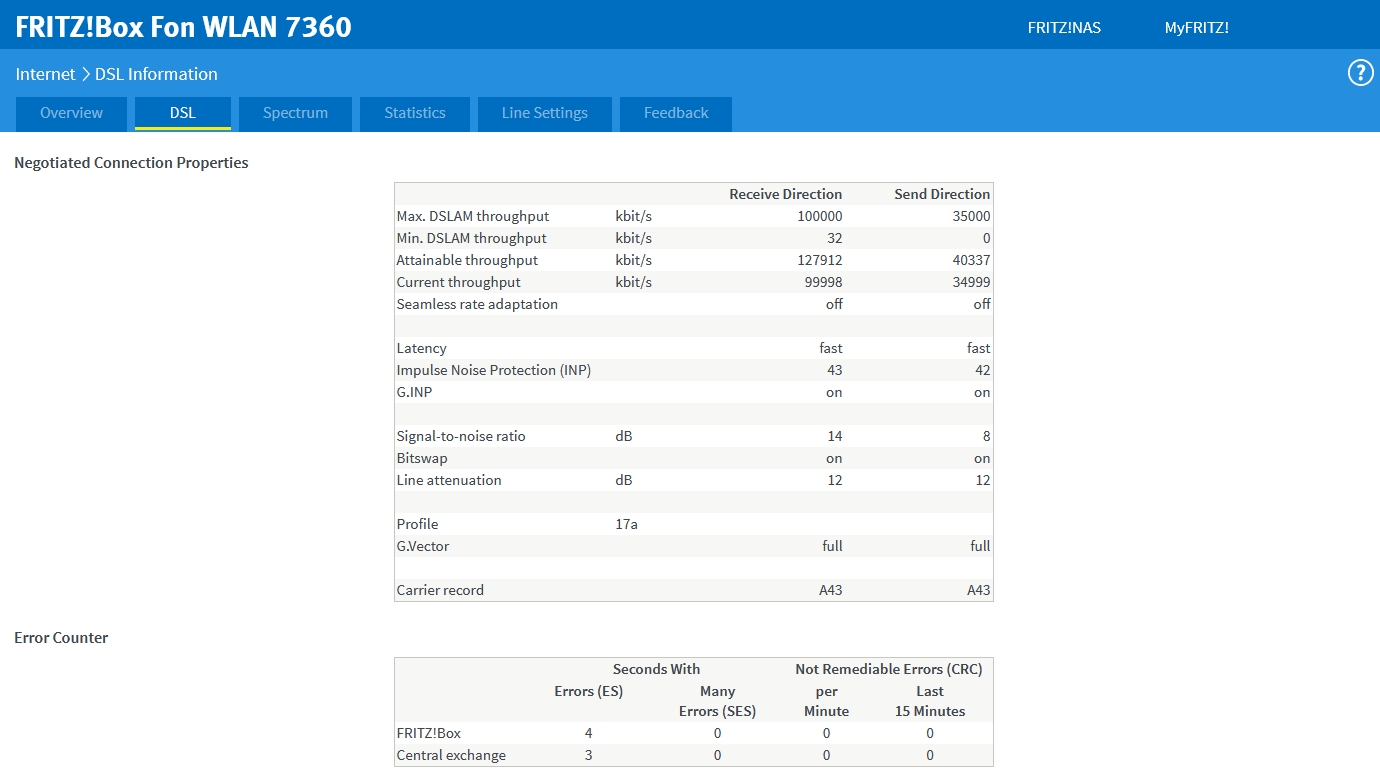Go to the Statistics tab

point(415,113)
